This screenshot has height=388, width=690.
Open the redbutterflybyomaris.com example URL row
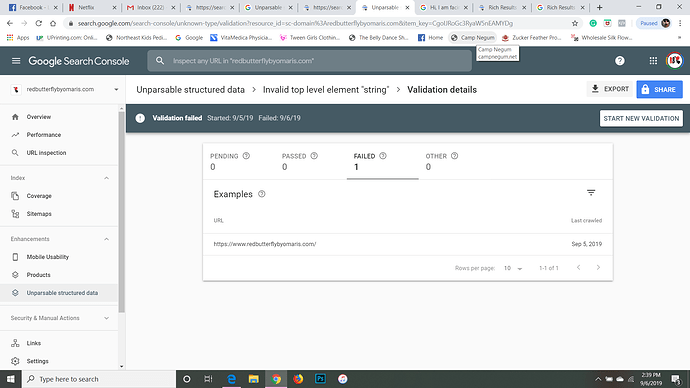click(407, 244)
